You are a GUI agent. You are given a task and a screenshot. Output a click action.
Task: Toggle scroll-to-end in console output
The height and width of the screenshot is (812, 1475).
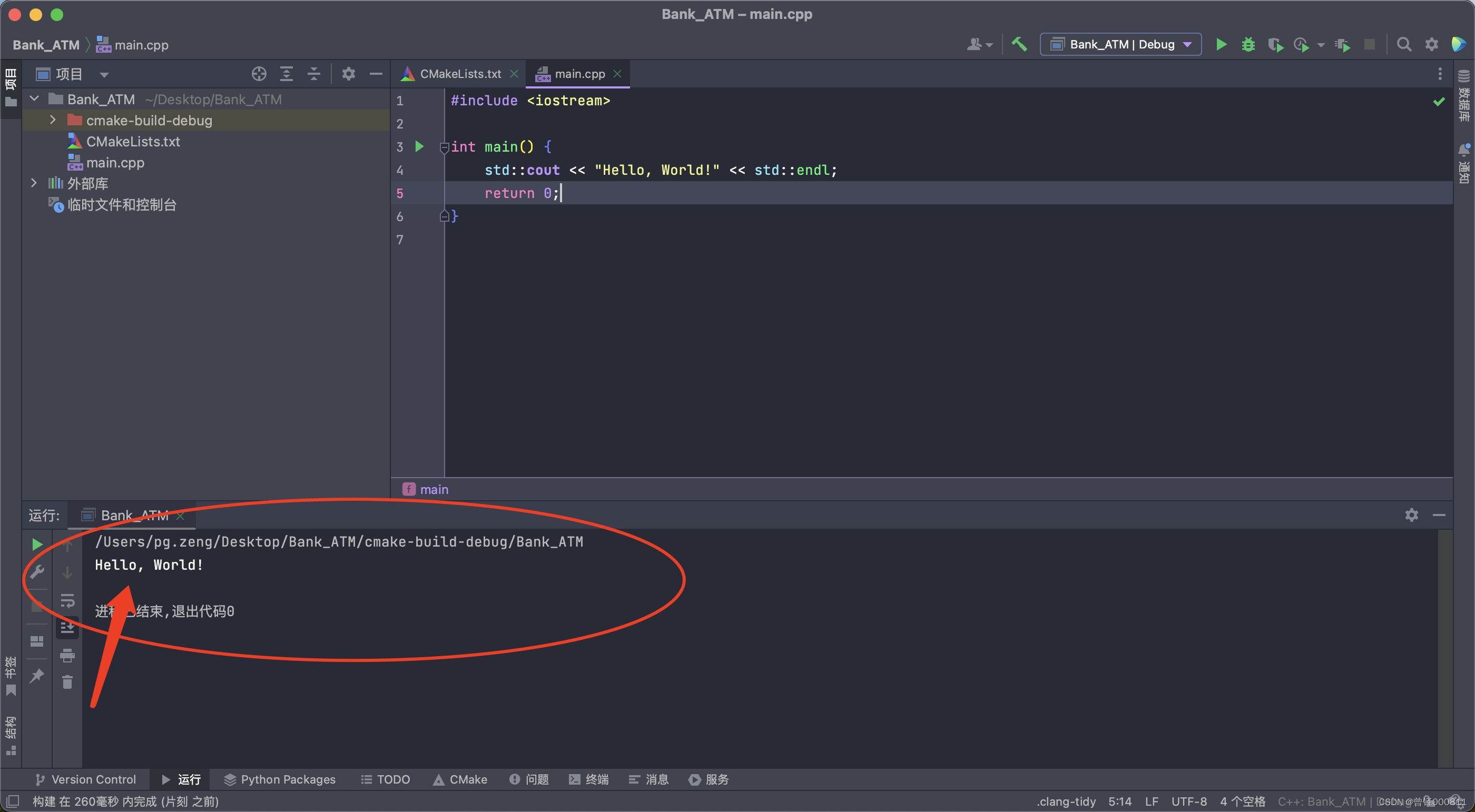(x=67, y=627)
